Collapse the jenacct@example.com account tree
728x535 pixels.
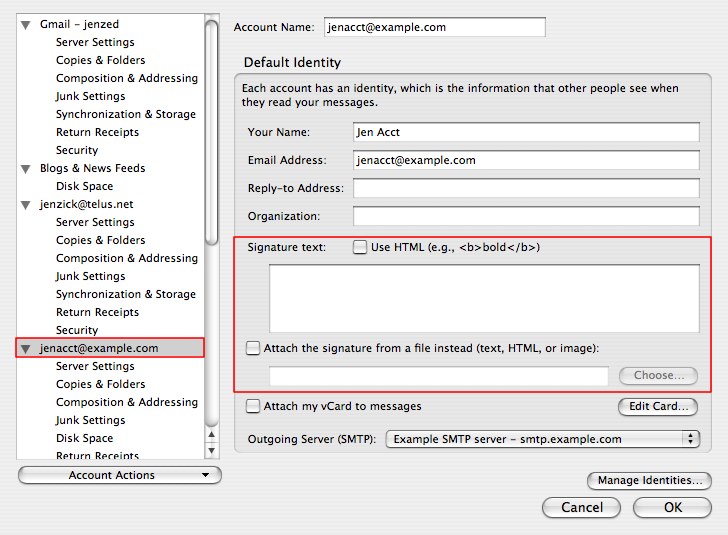point(26,348)
